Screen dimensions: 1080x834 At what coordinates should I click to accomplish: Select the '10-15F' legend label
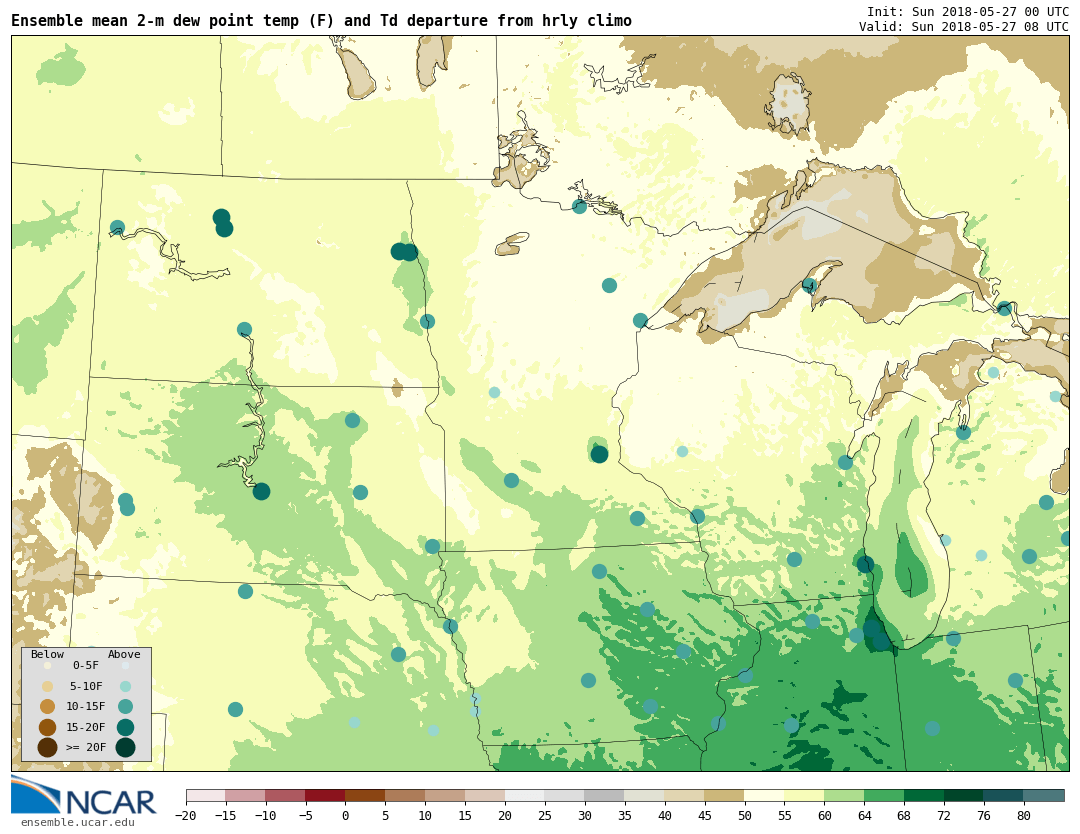pyautogui.click(x=86, y=707)
